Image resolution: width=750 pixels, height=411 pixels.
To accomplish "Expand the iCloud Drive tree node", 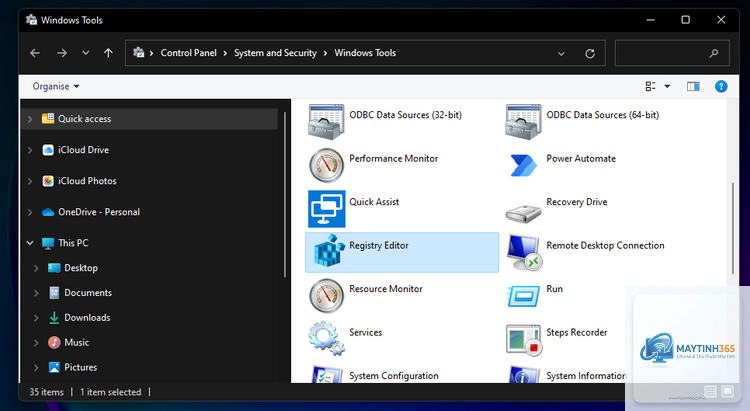I will (x=30, y=150).
